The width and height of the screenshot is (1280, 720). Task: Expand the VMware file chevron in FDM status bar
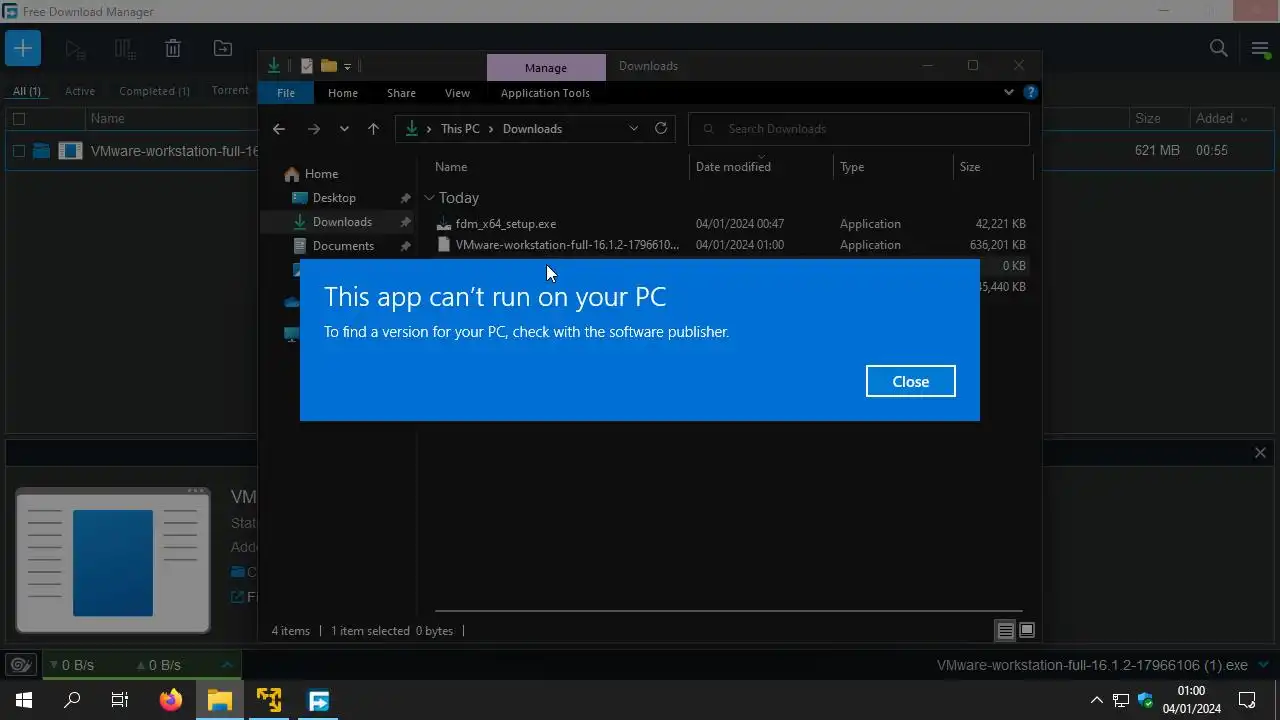1265,664
